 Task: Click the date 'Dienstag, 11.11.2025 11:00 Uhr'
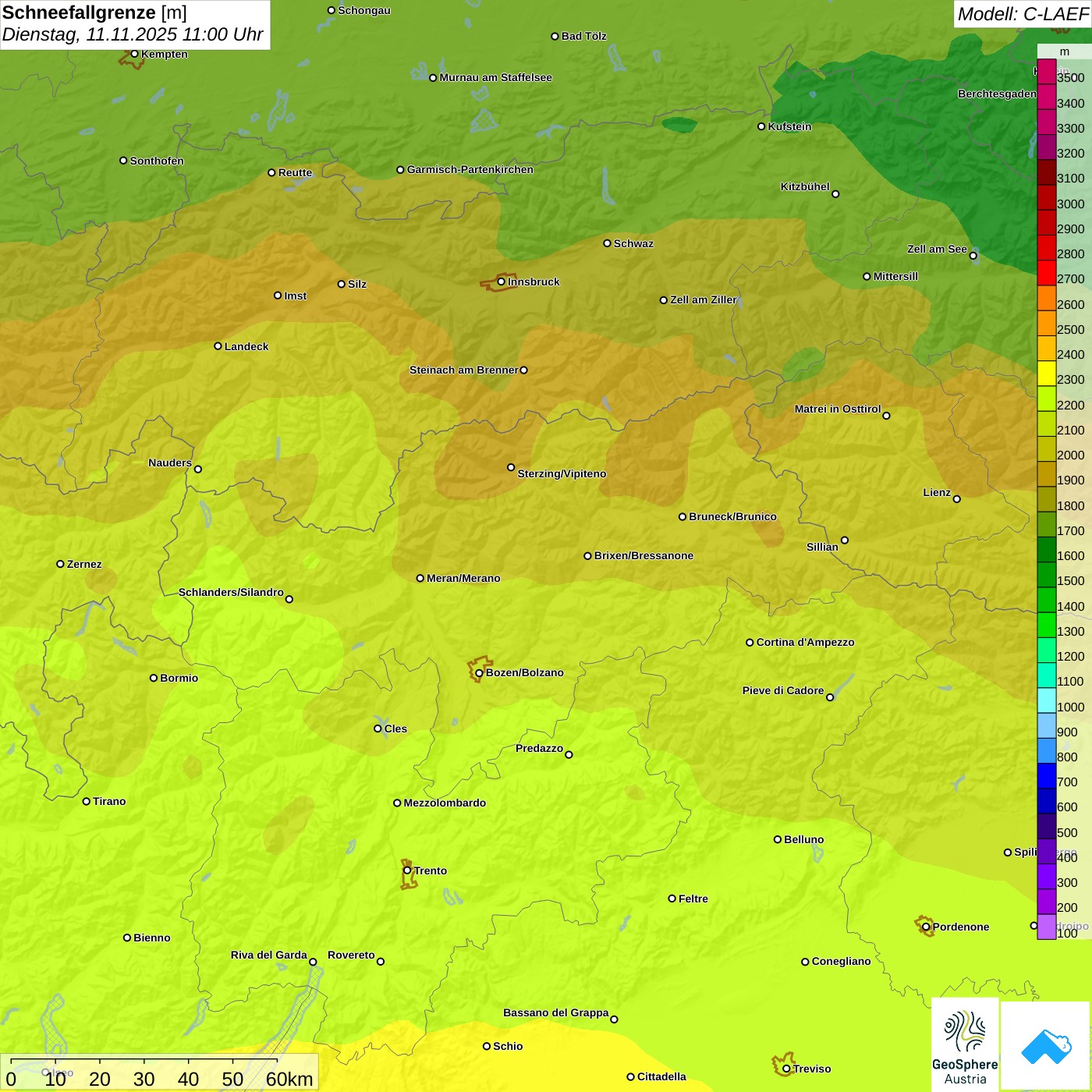133,35
